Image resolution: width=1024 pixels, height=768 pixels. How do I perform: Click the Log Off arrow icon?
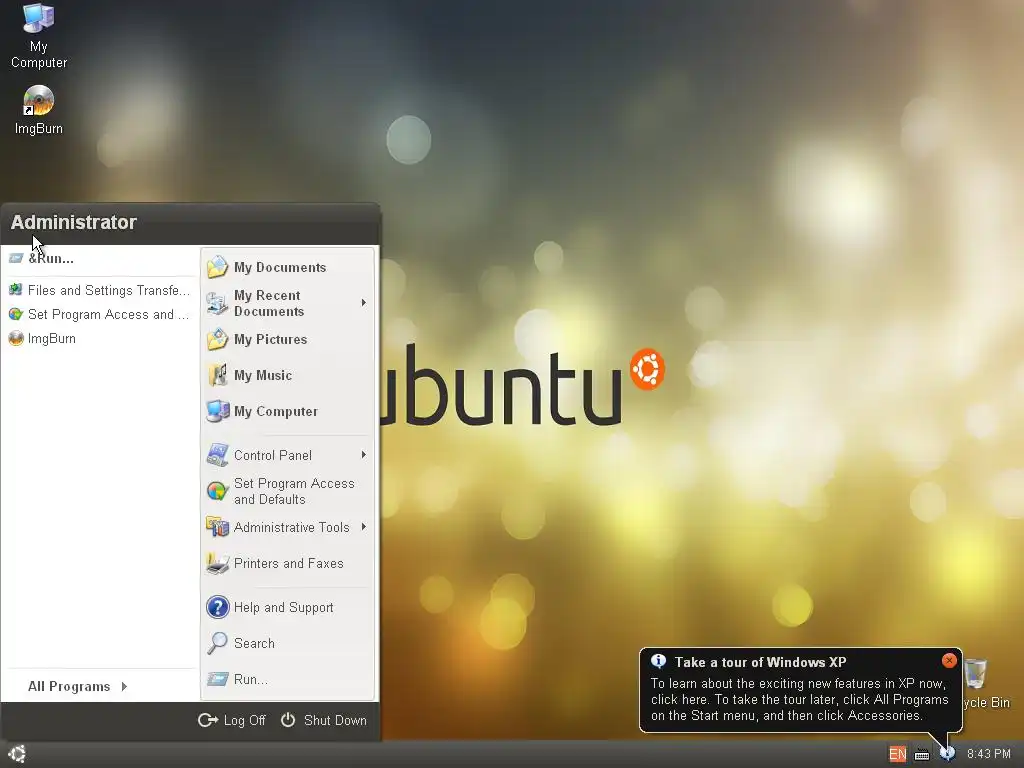pos(208,720)
